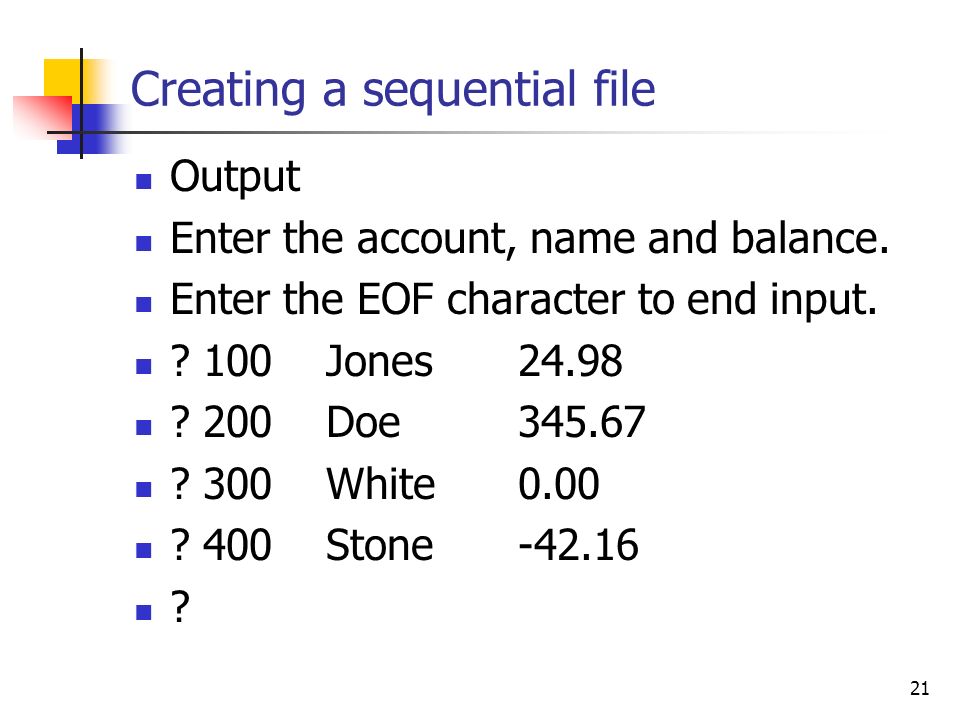Screen dimensions: 960x720
Task: Click the text 'Enter the EOF character to end input.'
Action: point(524,300)
